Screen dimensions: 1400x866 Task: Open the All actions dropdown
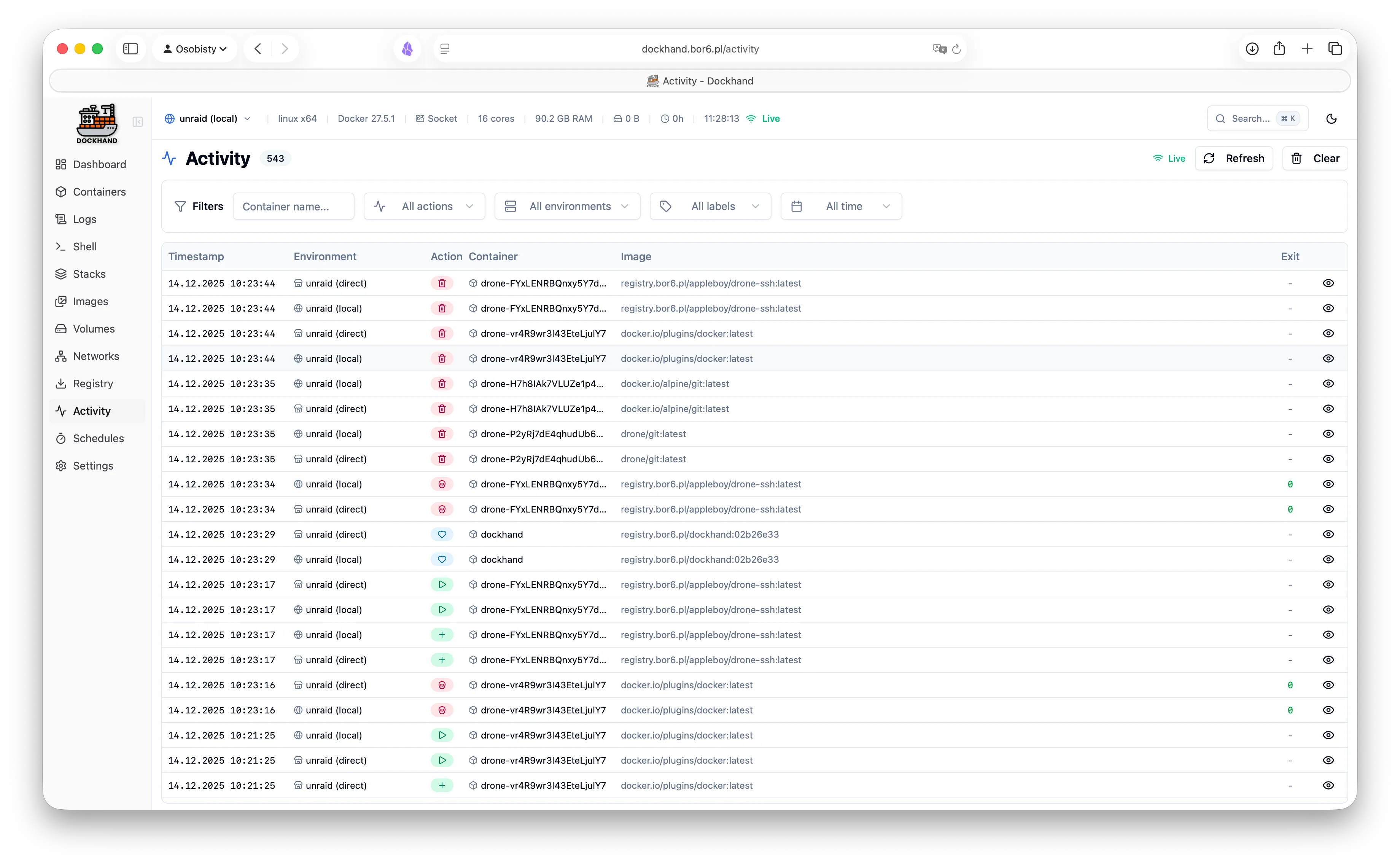(x=424, y=206)
